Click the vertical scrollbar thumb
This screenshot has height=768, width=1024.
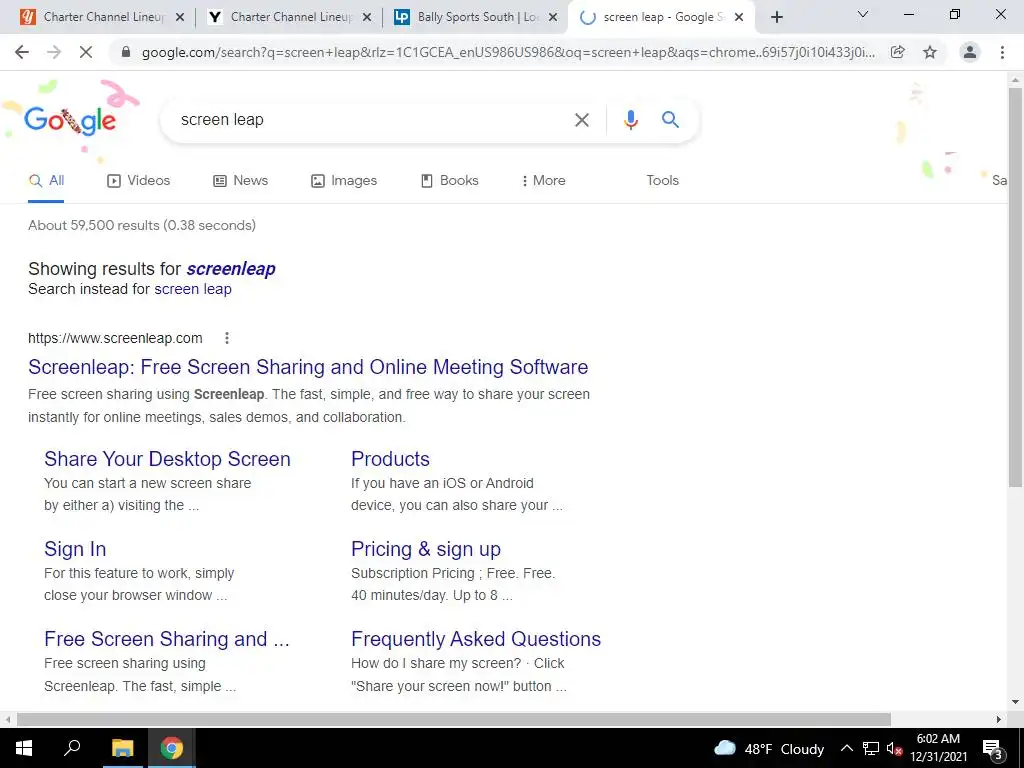coord(1015,287)
